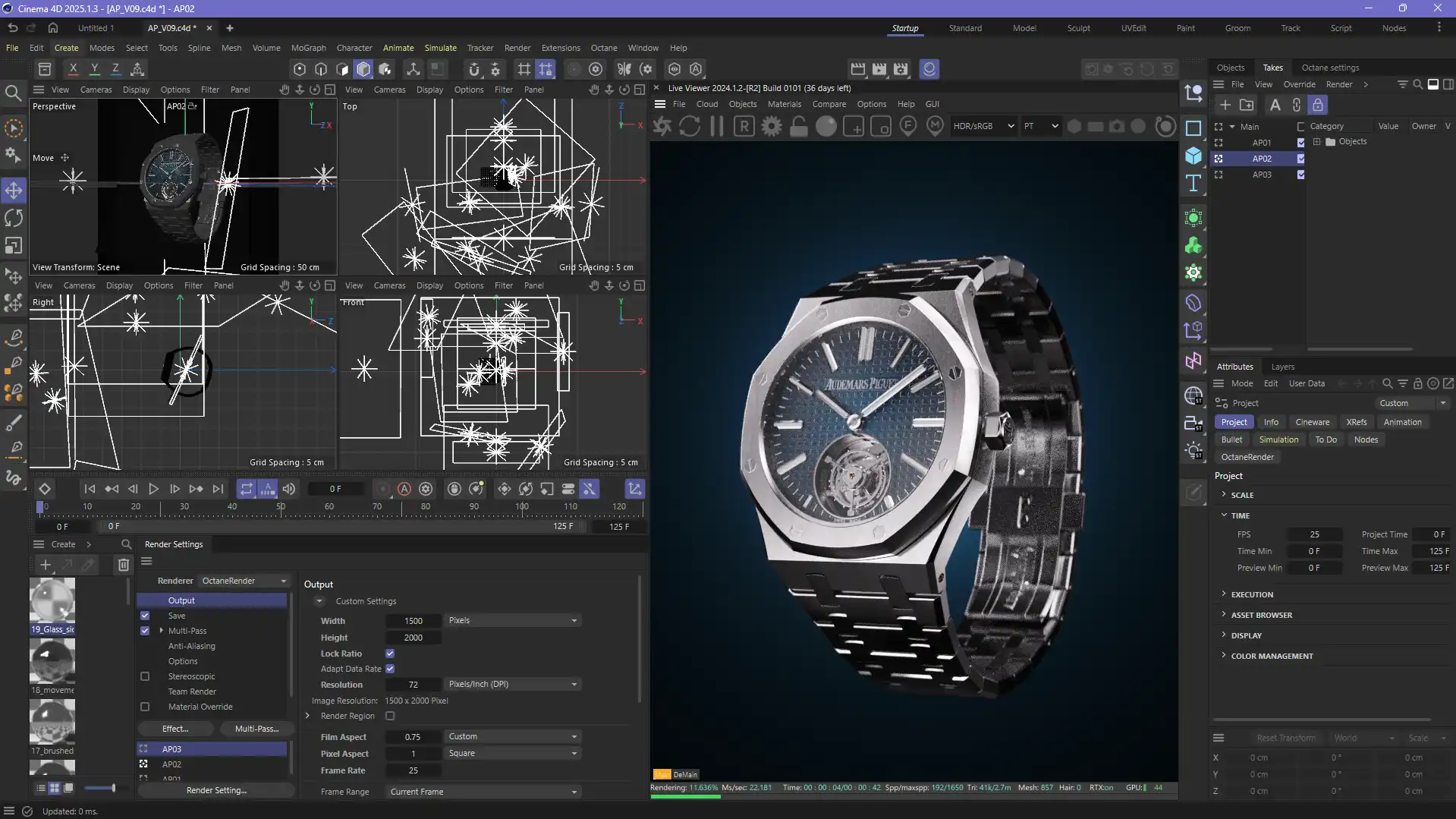The image size is (1456, 819).
Task: Click the Effect... button
Action: [x=175, y=729]
